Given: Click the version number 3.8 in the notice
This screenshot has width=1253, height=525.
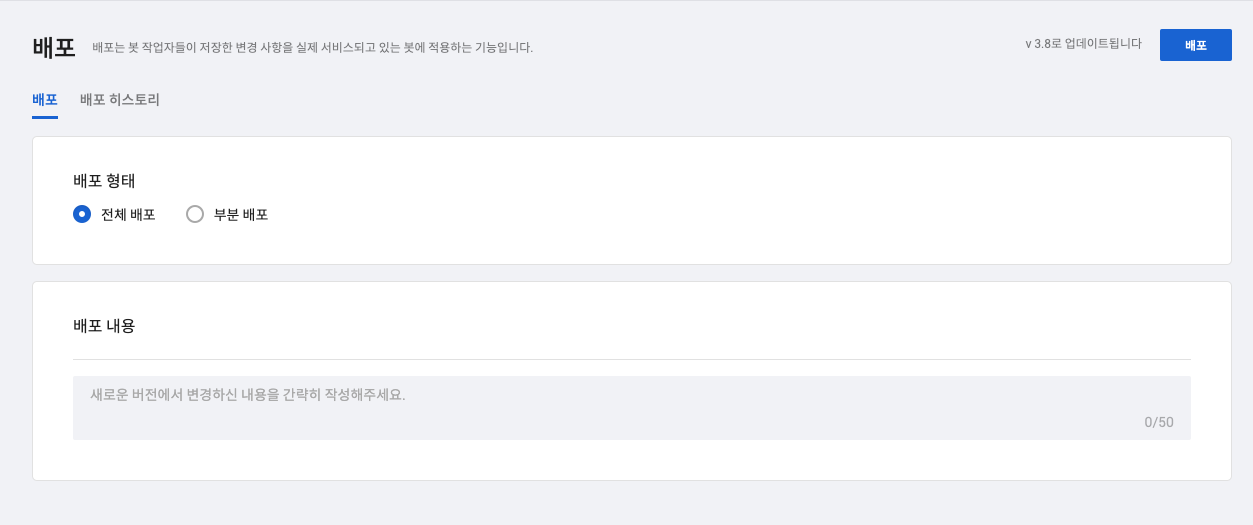Looking at the screenshot, I should coord(1044,44).
